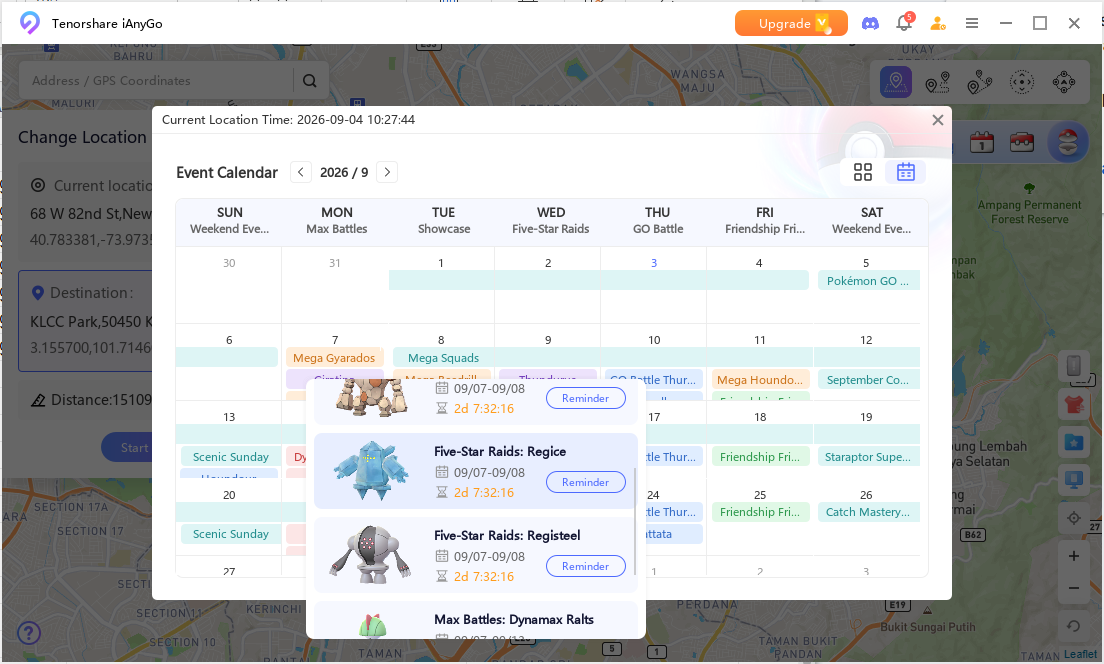Open Max Battles: Dynamax Ralts entry
The width and height of the screenshot is (1104, 664).
tap(475, 620)
